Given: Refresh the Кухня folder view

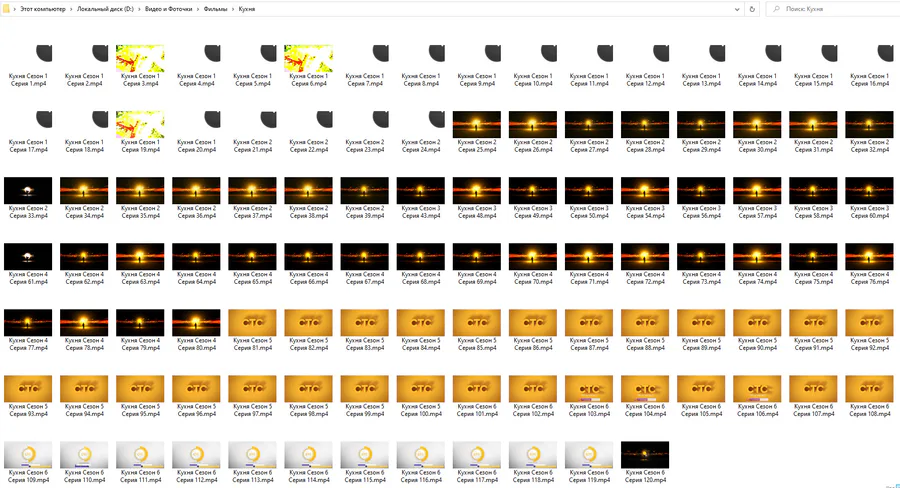Looking at the screenshot, I should point(752,9).
